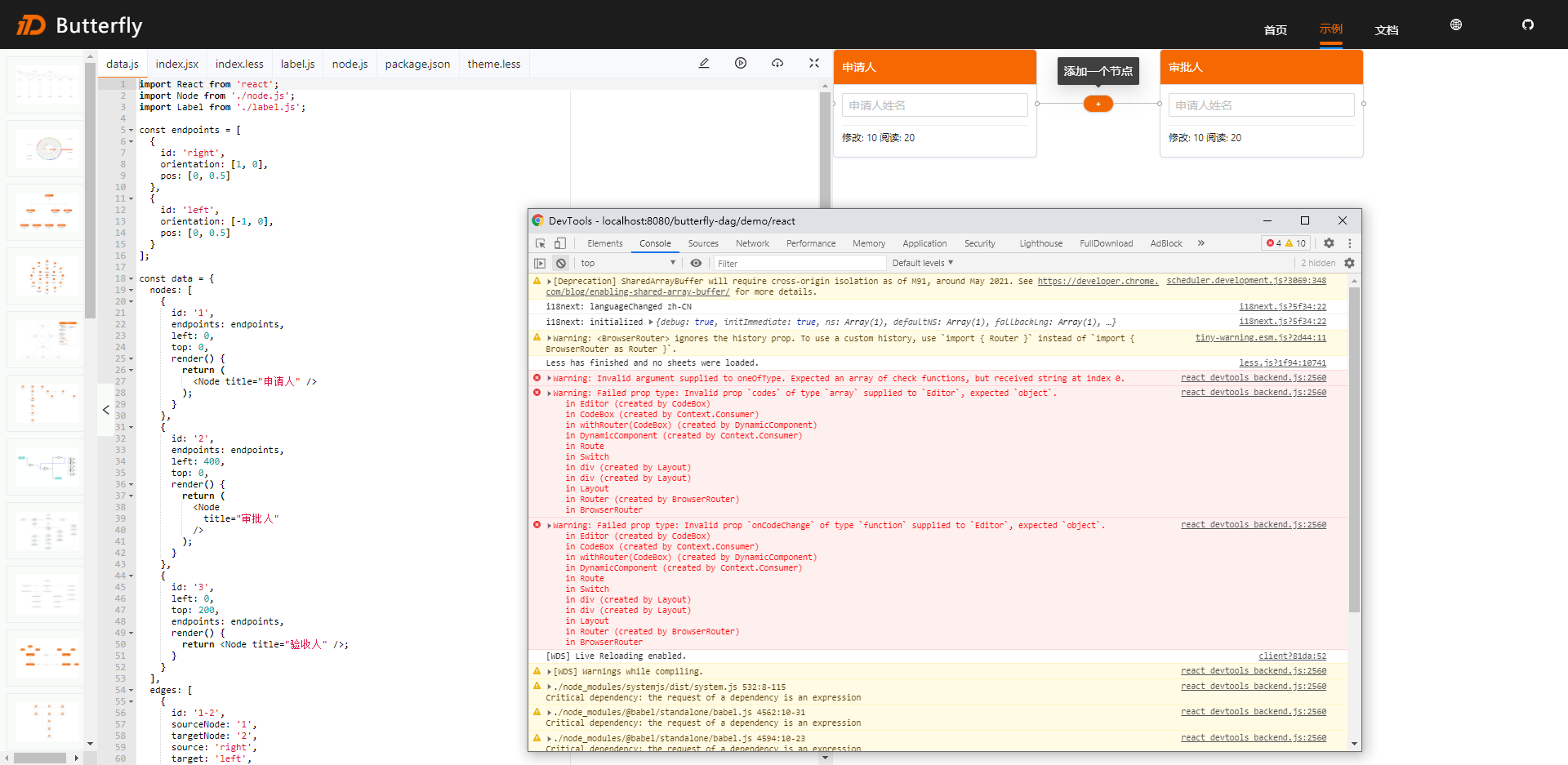Open the GitHub icon in the header
Screen dimensions: 1568x765
tap(1528, 24)
